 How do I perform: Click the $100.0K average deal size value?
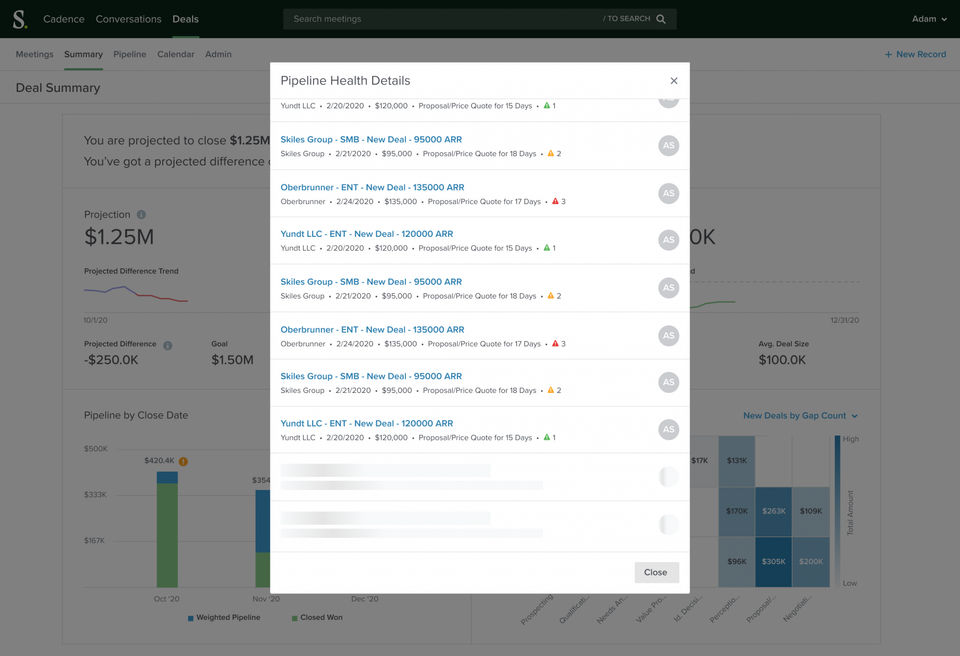pos(782,360)
